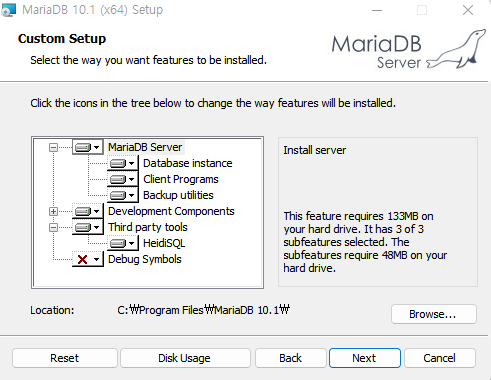Viewport: 491px width, 380px height.
Task: Open Database instance feature drive icon dropdown
Action: click(x=122, y=163)
